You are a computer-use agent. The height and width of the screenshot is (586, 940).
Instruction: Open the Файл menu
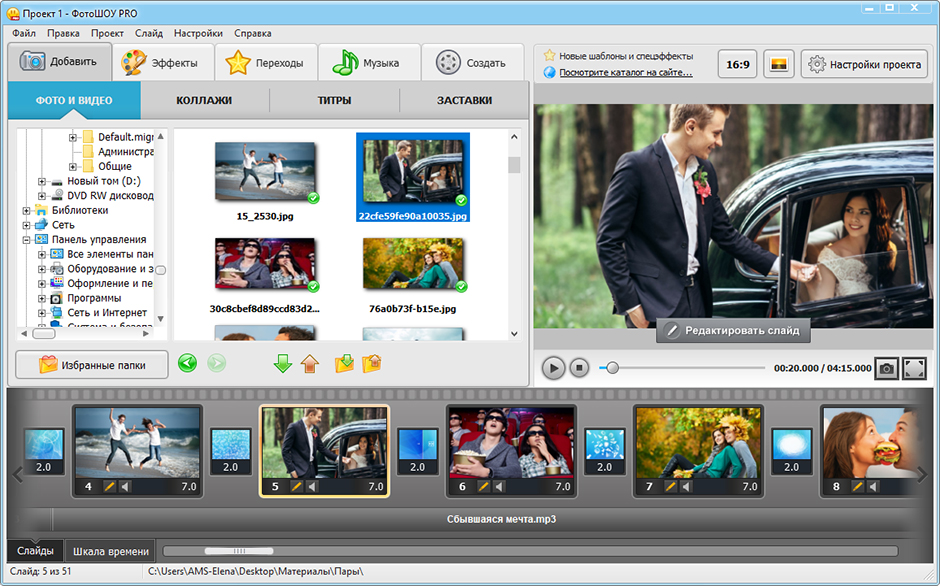pyautogui.click(x=24, y=33)
